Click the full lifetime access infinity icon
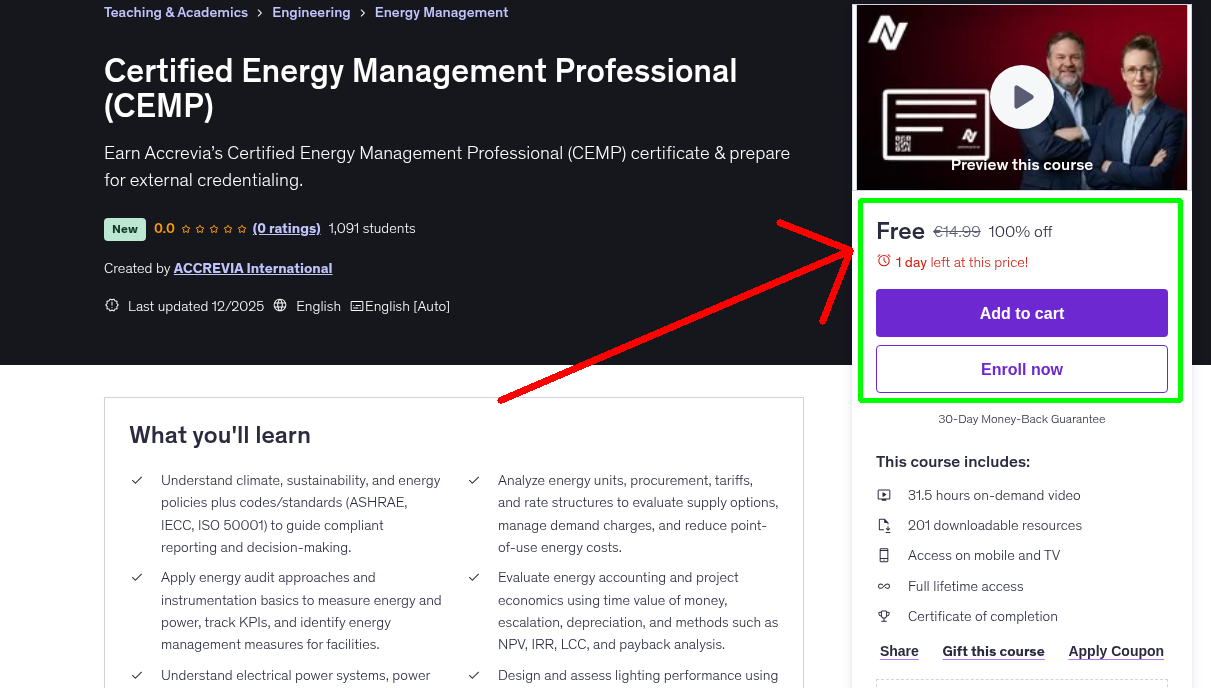Image resolution: width=1211 pixels, height=688 pixels. [x=884, y=586]
